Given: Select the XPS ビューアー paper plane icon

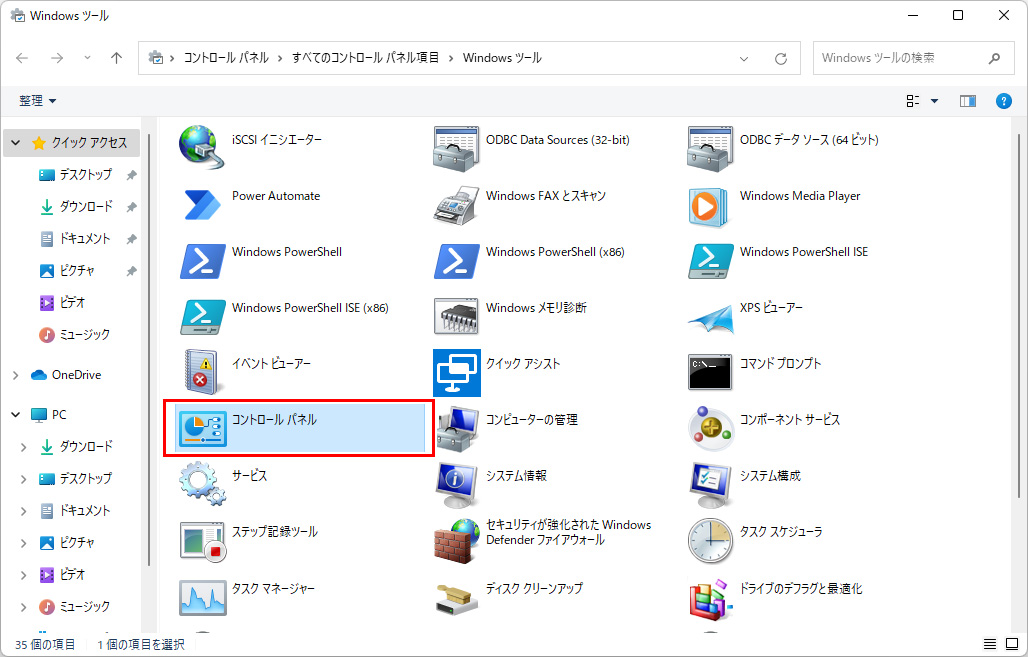Looking at the screenshot, I should pyautogui.click(x=711, y=318).
